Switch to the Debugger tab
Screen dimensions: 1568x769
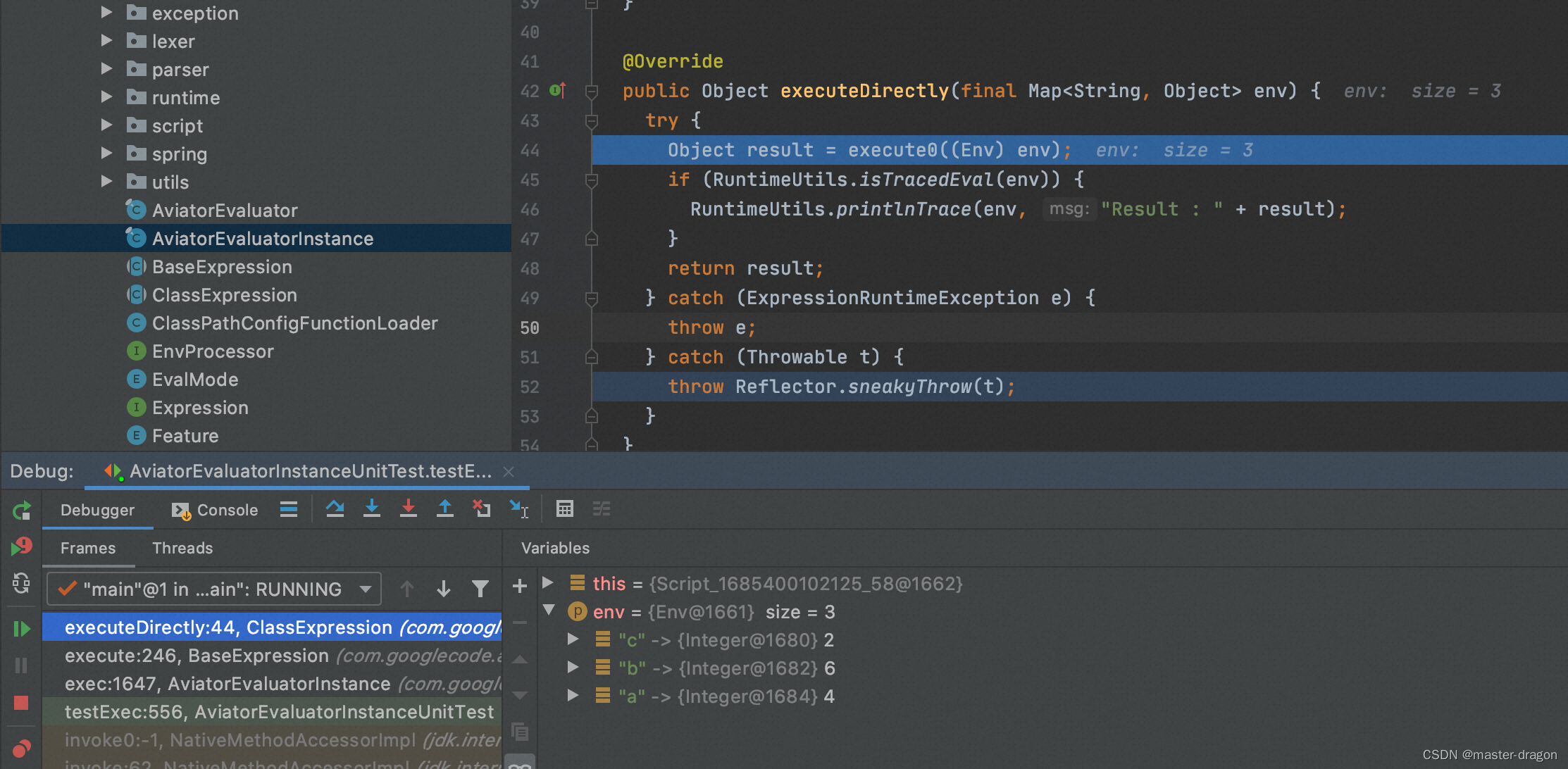(97, 510)
